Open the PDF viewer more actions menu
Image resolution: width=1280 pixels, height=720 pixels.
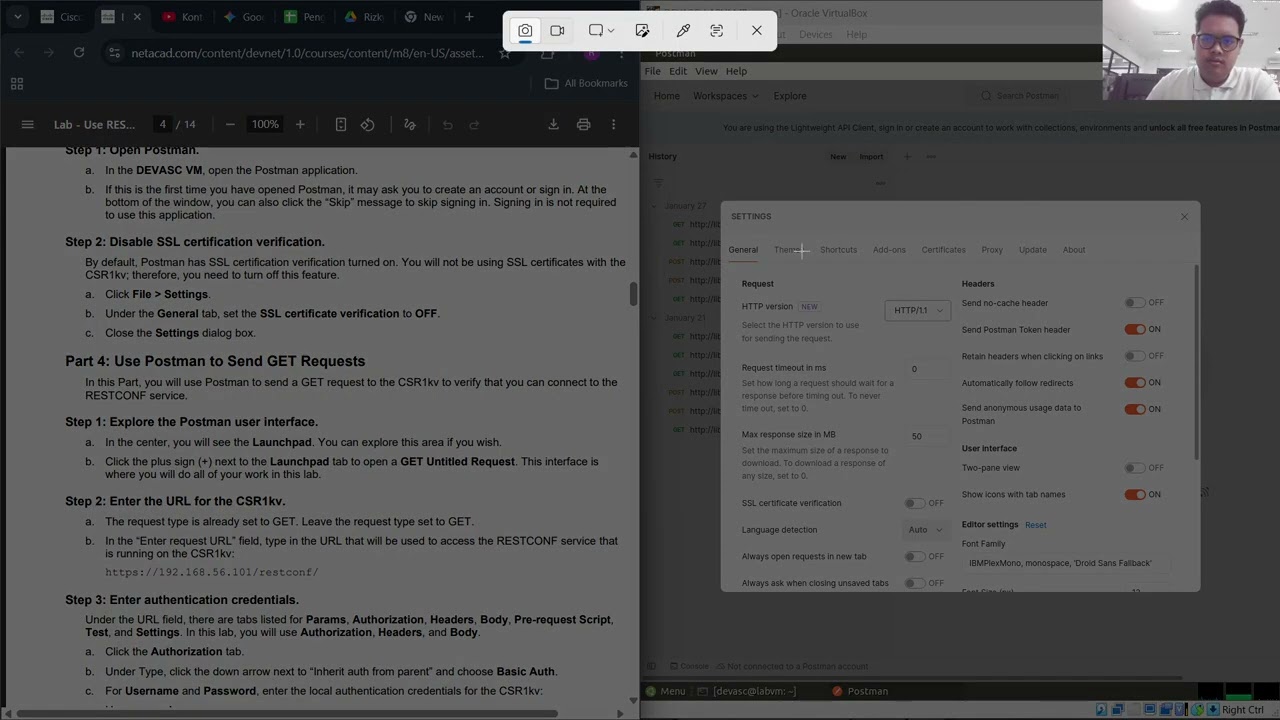click(614, 124)
